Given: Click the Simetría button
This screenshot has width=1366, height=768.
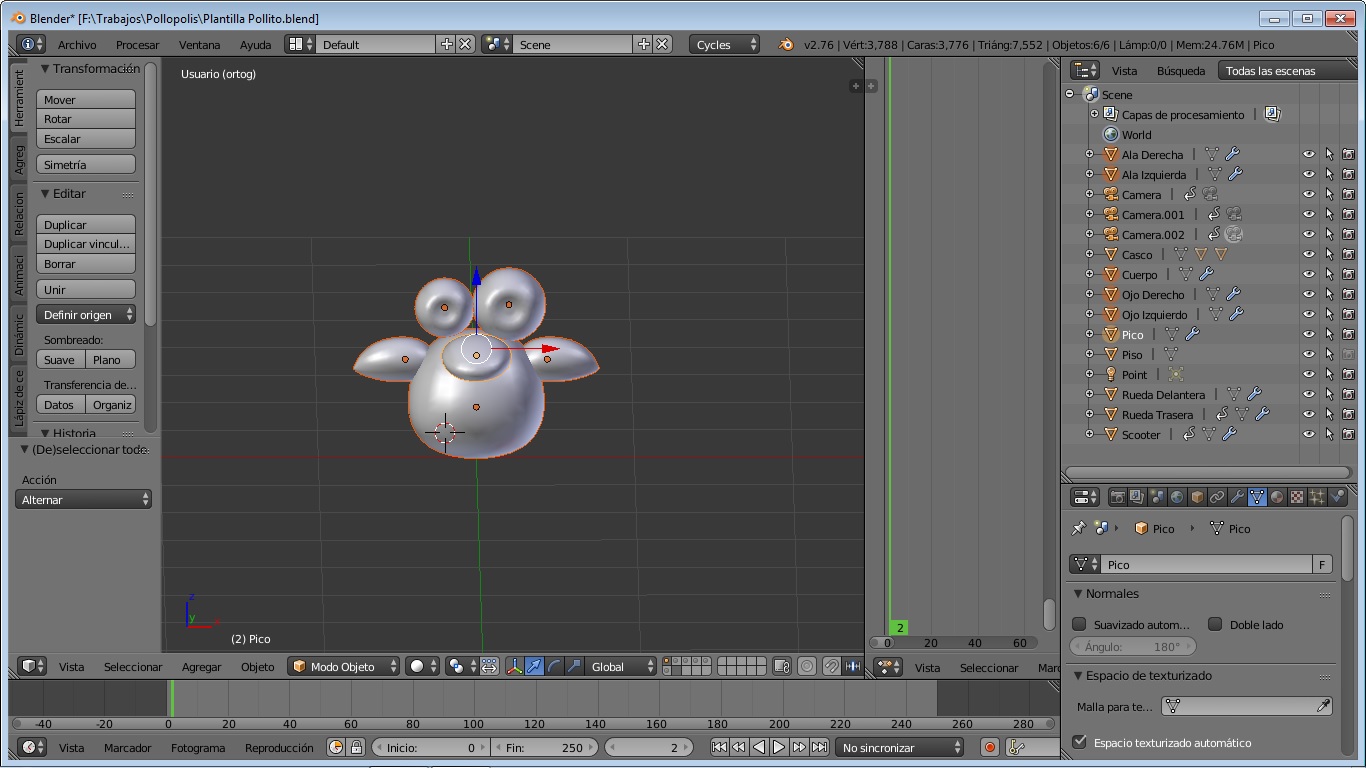Looking at the screenshot, I should coord(85,165).
